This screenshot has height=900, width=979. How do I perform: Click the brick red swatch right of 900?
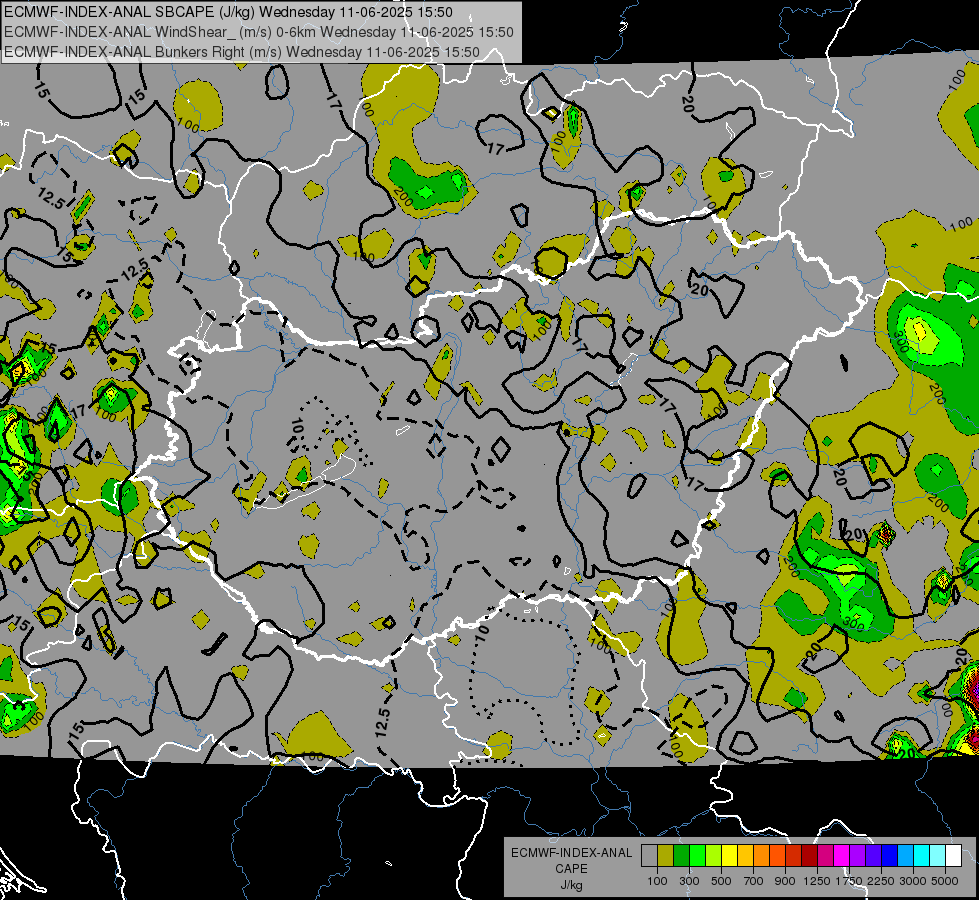[794, 855]
